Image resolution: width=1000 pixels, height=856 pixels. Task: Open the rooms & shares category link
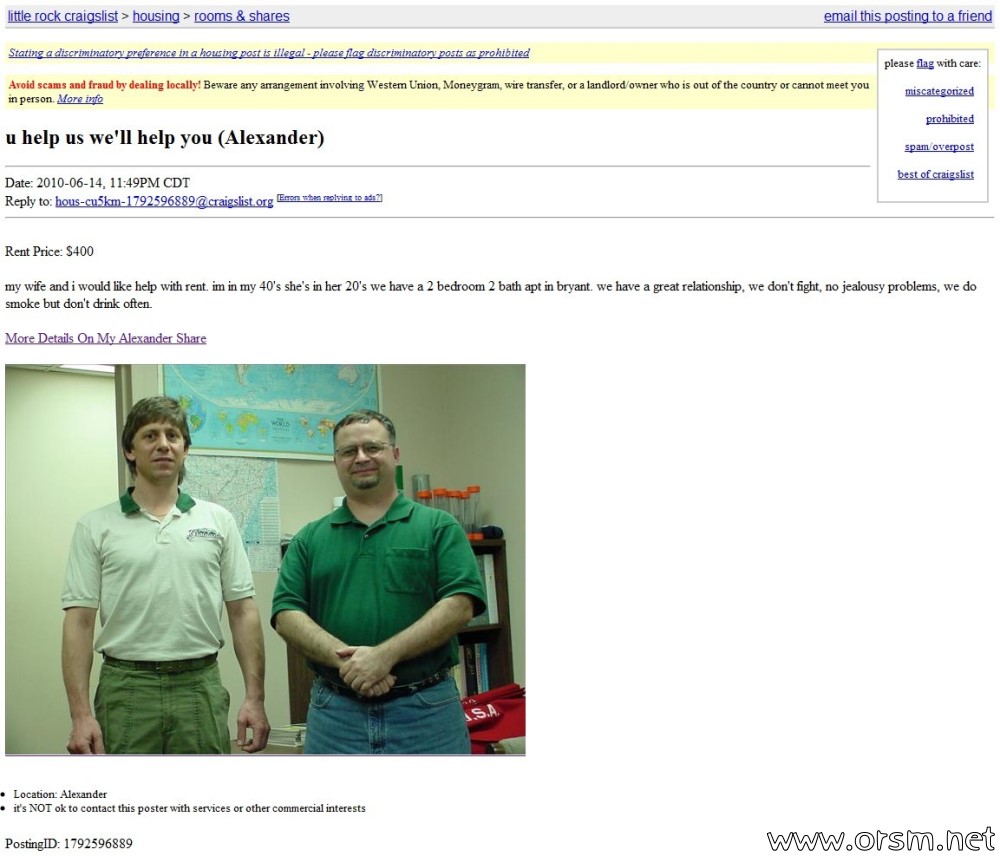click(x=242, y=16)
